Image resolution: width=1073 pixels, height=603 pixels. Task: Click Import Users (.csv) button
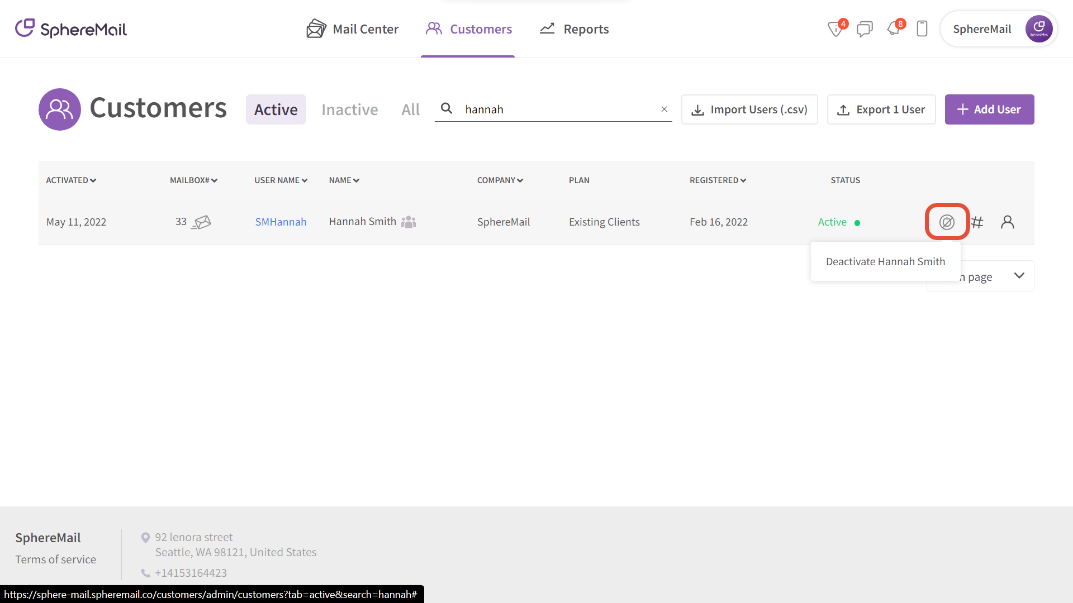[x=749, y=110]
